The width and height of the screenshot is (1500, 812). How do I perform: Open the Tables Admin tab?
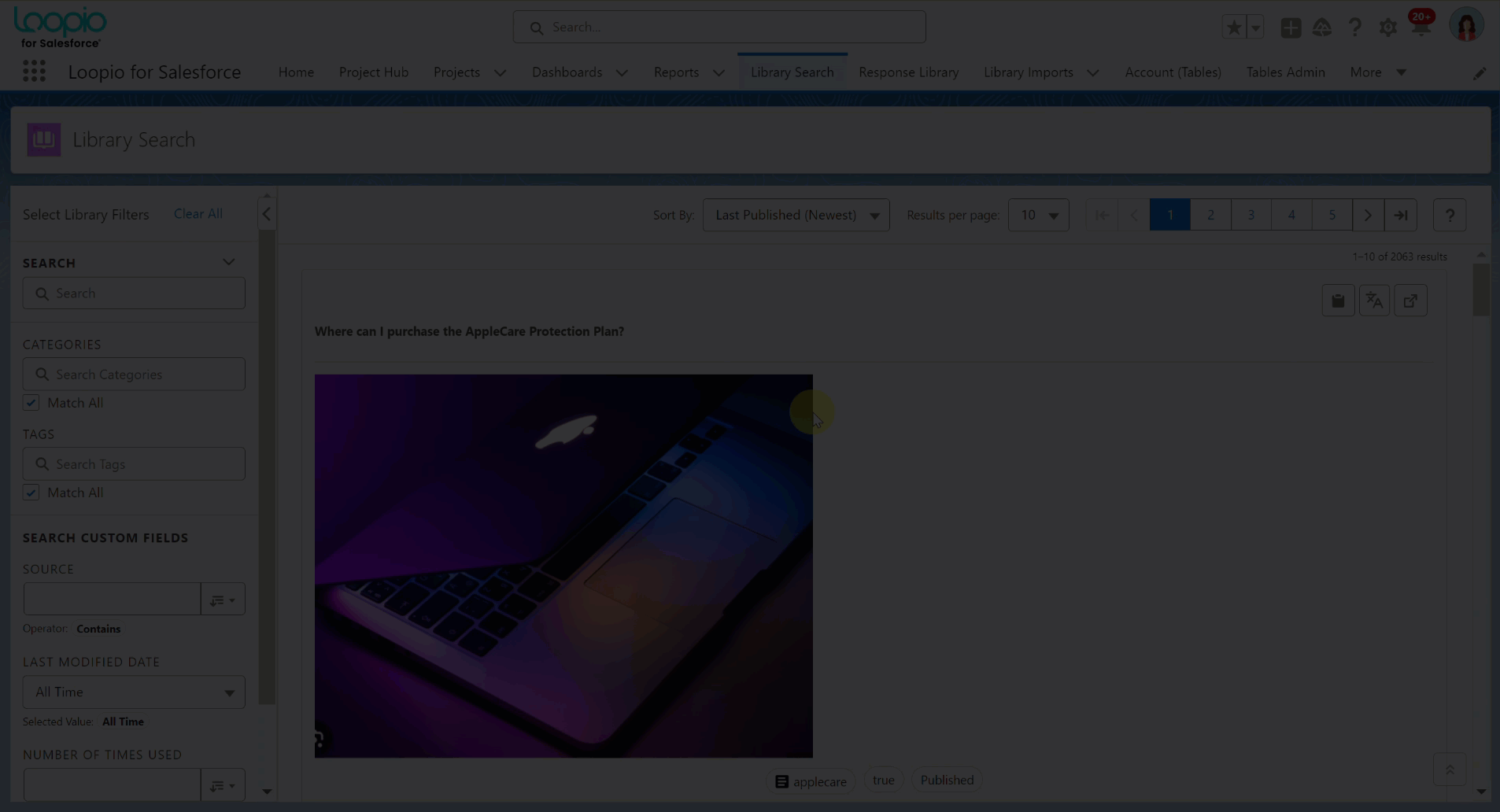[1285, 72]
